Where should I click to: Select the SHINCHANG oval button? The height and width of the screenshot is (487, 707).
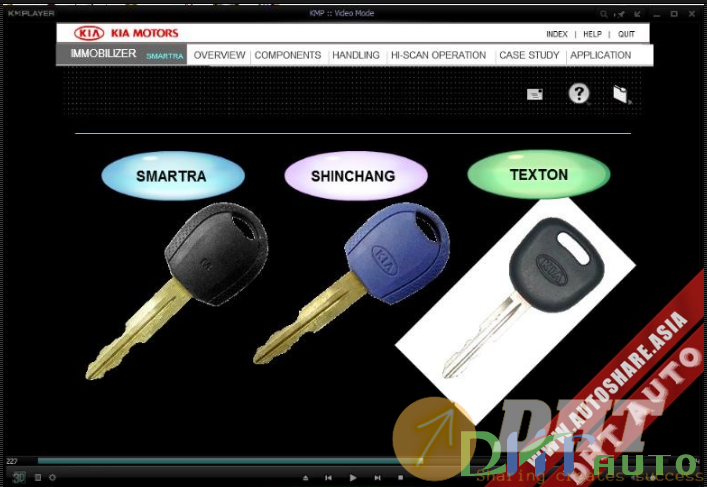[356, 175]
